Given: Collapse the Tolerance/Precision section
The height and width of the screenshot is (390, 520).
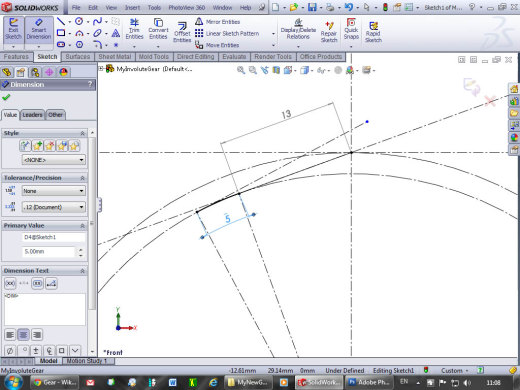Looking at the screenshot, I should pos(82,178).
